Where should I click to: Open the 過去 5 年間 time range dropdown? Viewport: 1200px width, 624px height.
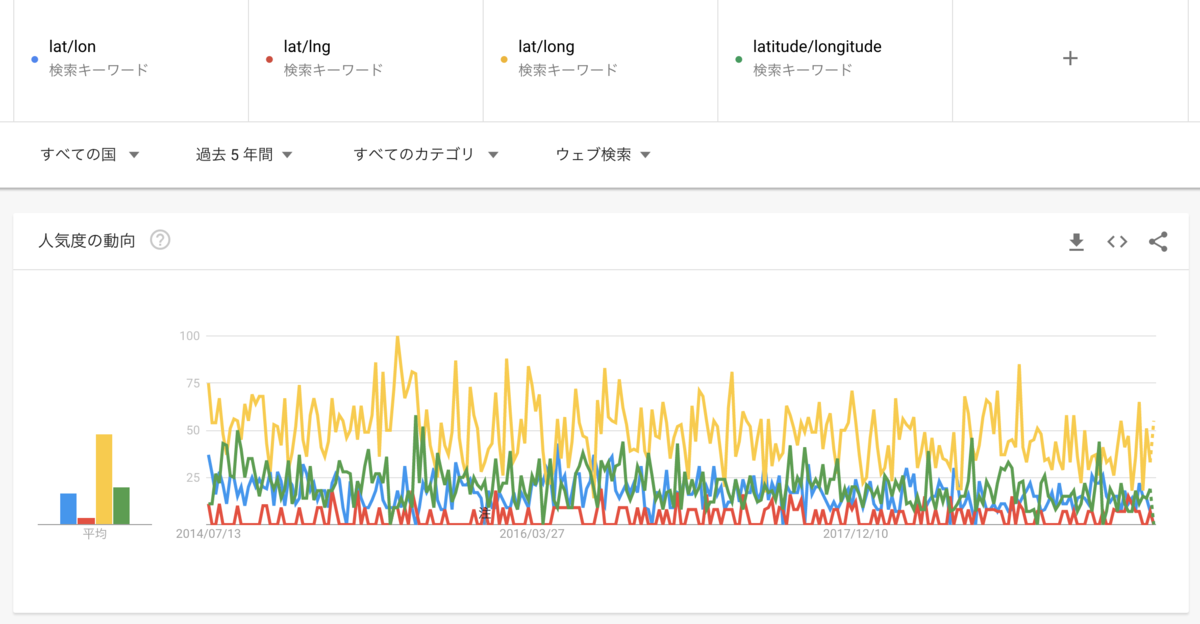pos(244,155)
